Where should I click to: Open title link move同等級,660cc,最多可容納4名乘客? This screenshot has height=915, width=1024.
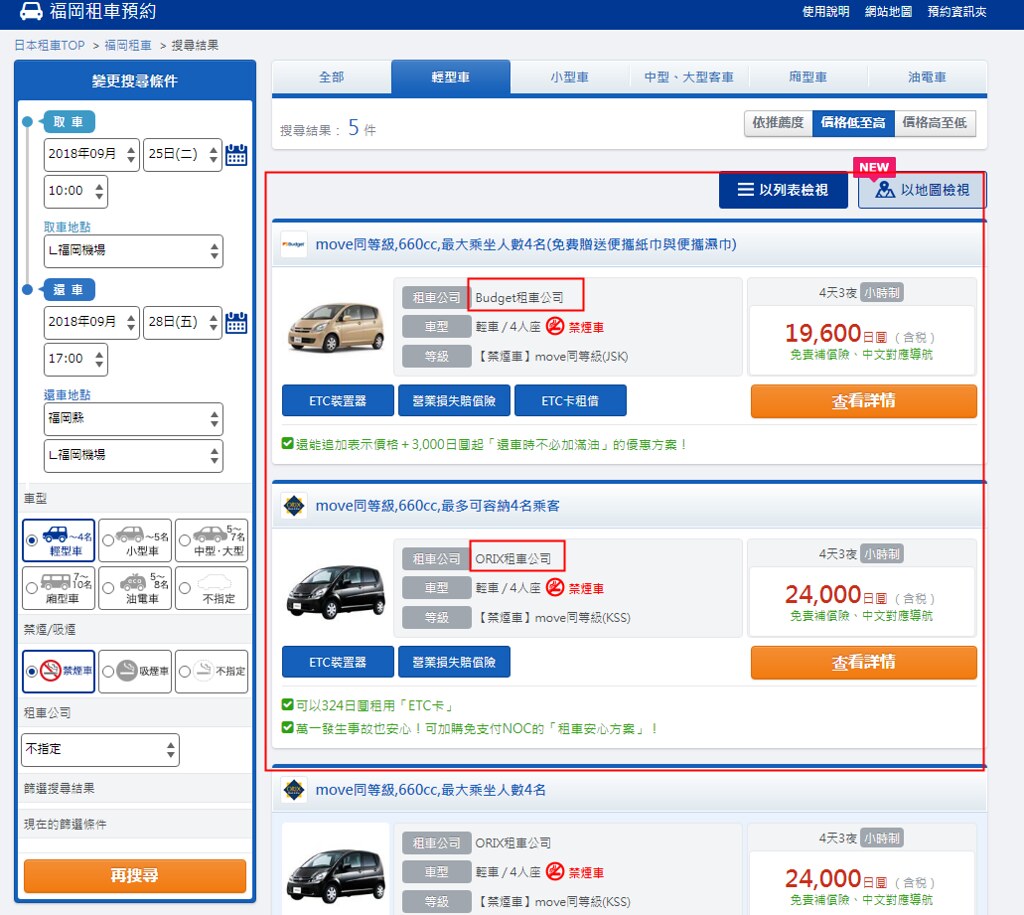437,506
